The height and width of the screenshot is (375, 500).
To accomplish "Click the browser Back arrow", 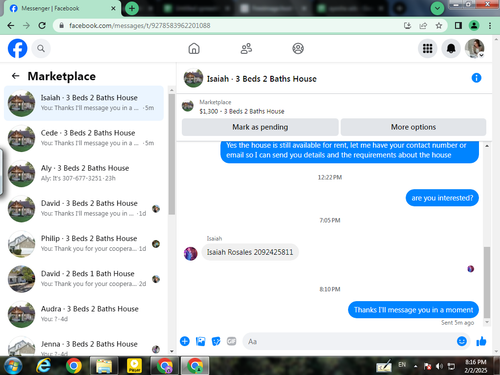I will pyautogui.click(x=11, y=26).
